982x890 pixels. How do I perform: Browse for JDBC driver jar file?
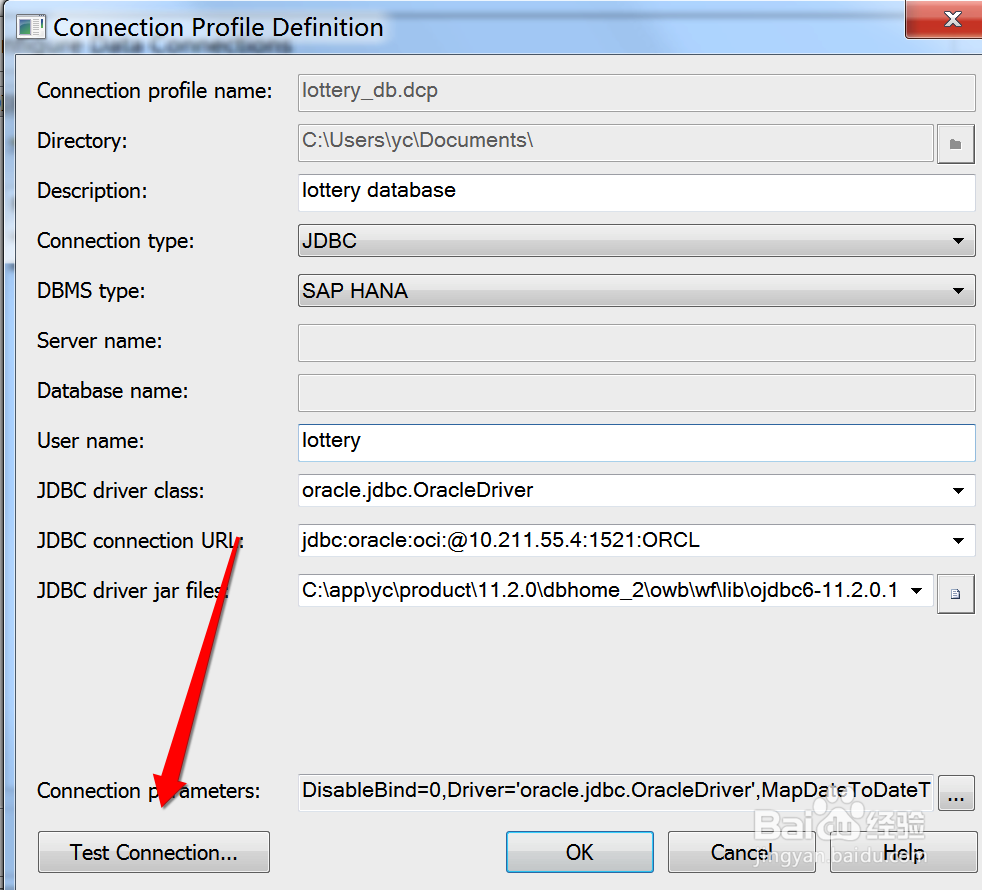(955, 594)
